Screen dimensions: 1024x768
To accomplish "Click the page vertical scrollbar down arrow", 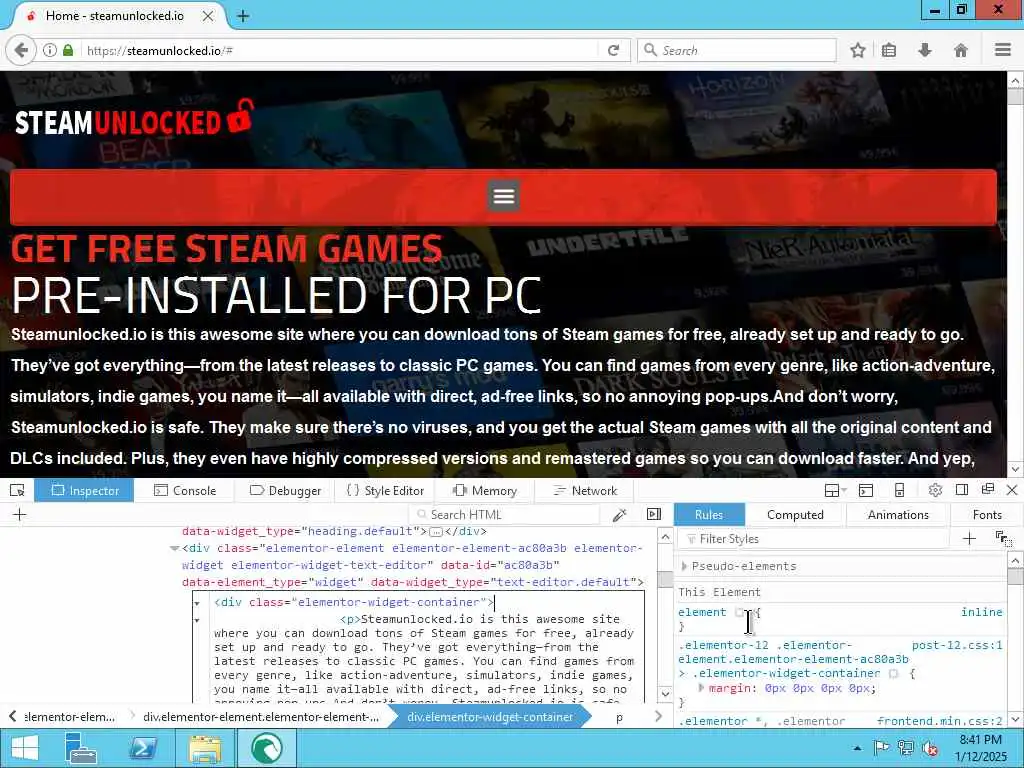I will click(x=1015, y=469).
